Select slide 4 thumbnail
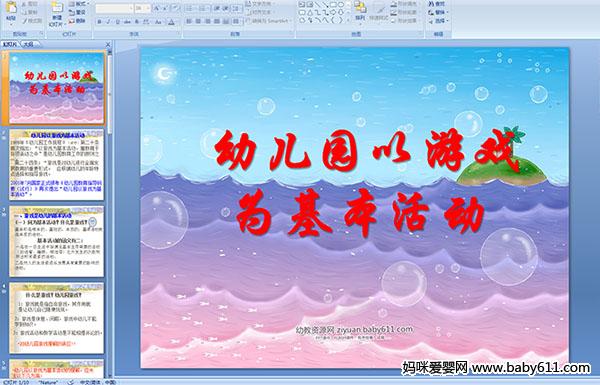Image resolution: width=600 pixels, height=385 pixels. pos(57,318)
